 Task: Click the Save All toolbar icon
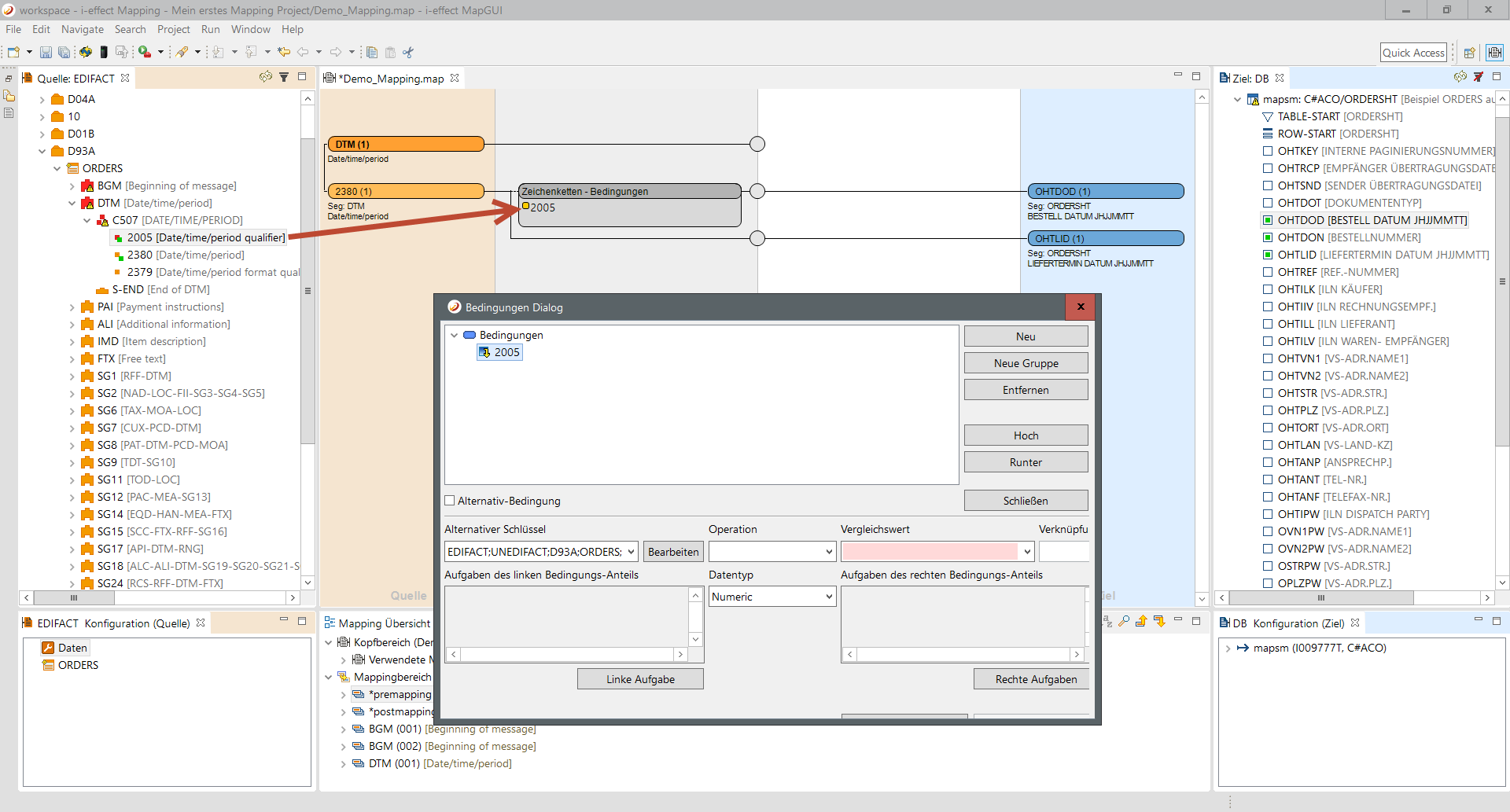64,53
